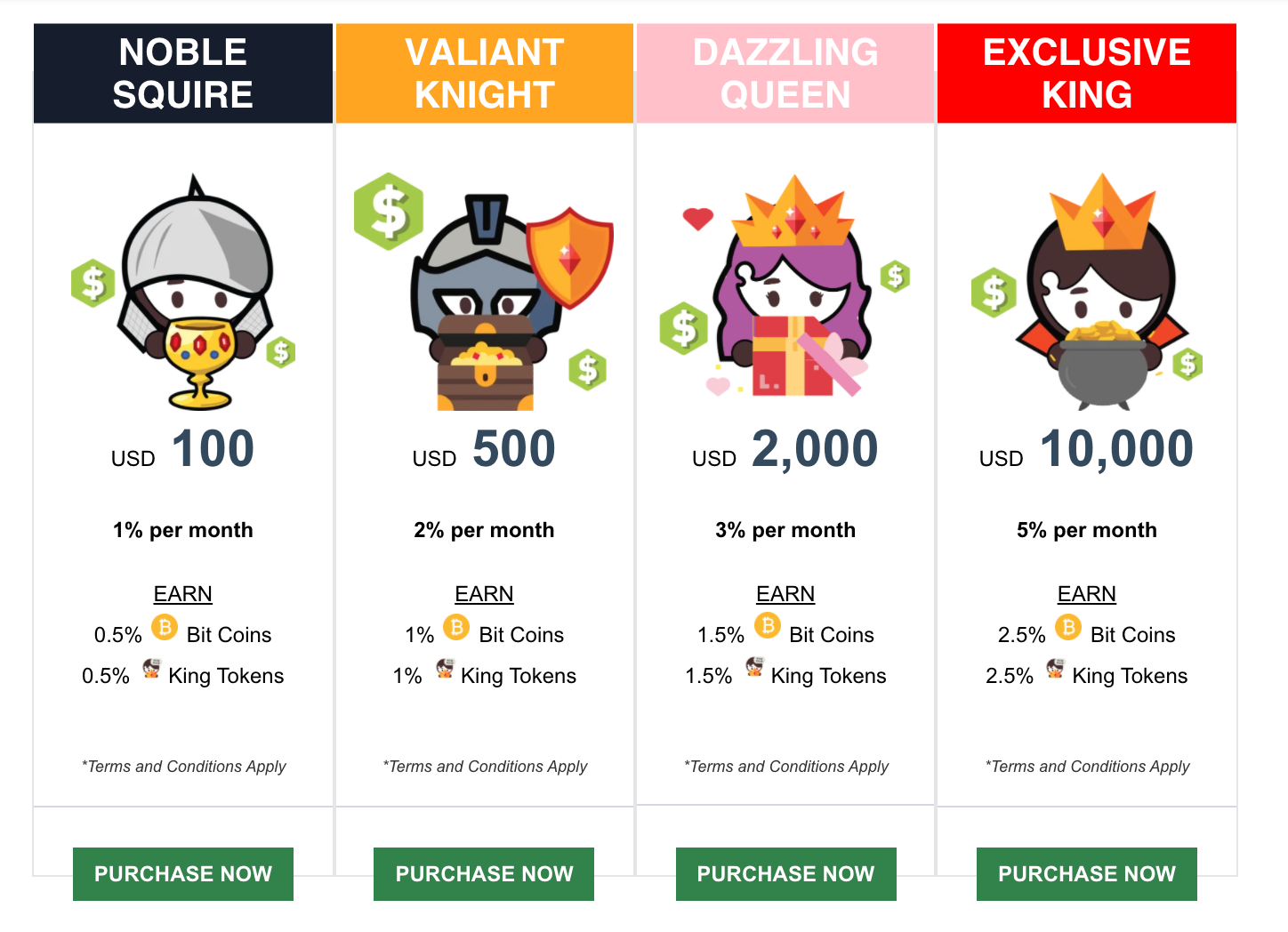Click Bitcoin icon beside 1.5% Bit Coins

point(768,626)
